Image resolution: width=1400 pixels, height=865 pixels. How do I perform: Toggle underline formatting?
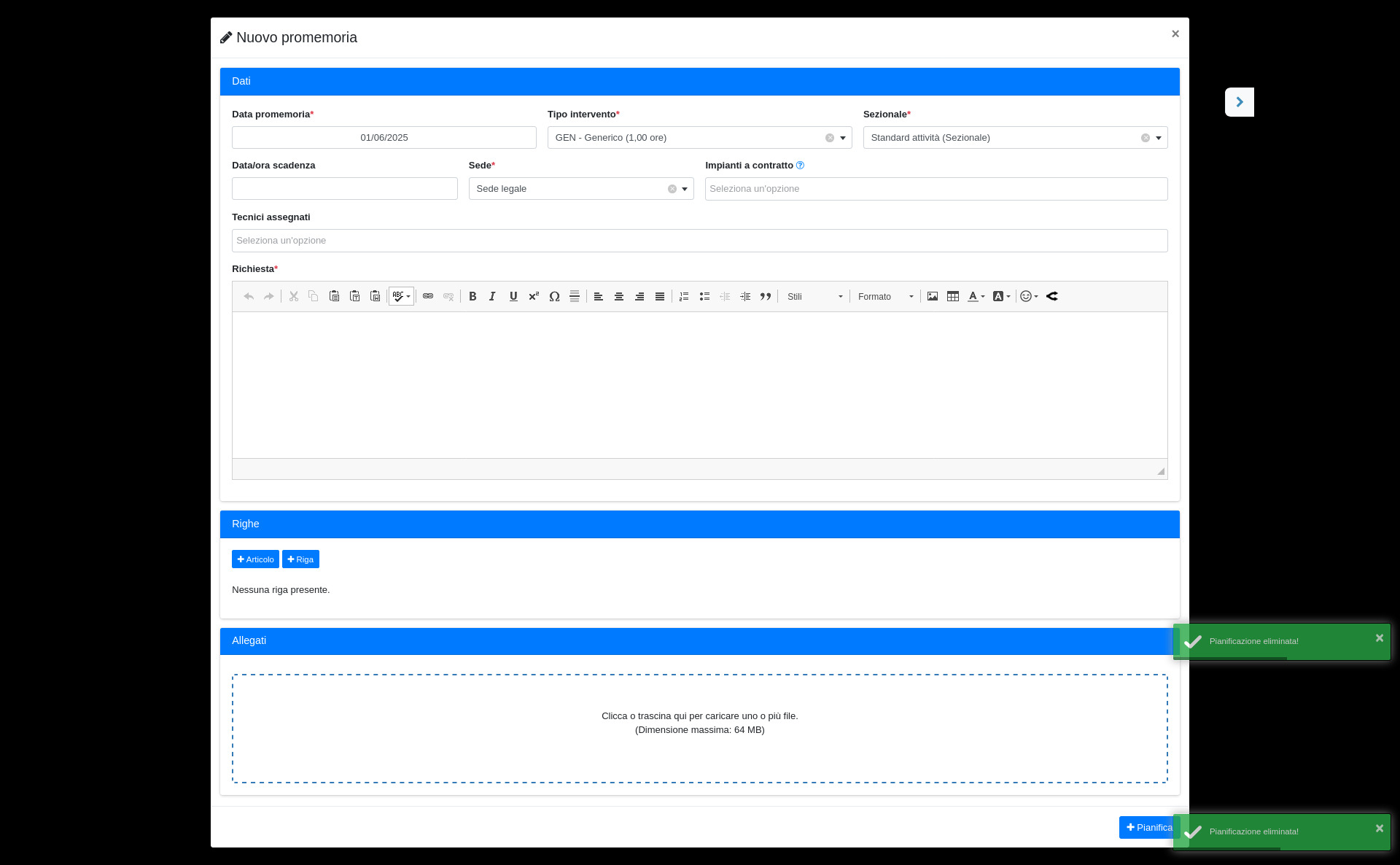point(513,296)
